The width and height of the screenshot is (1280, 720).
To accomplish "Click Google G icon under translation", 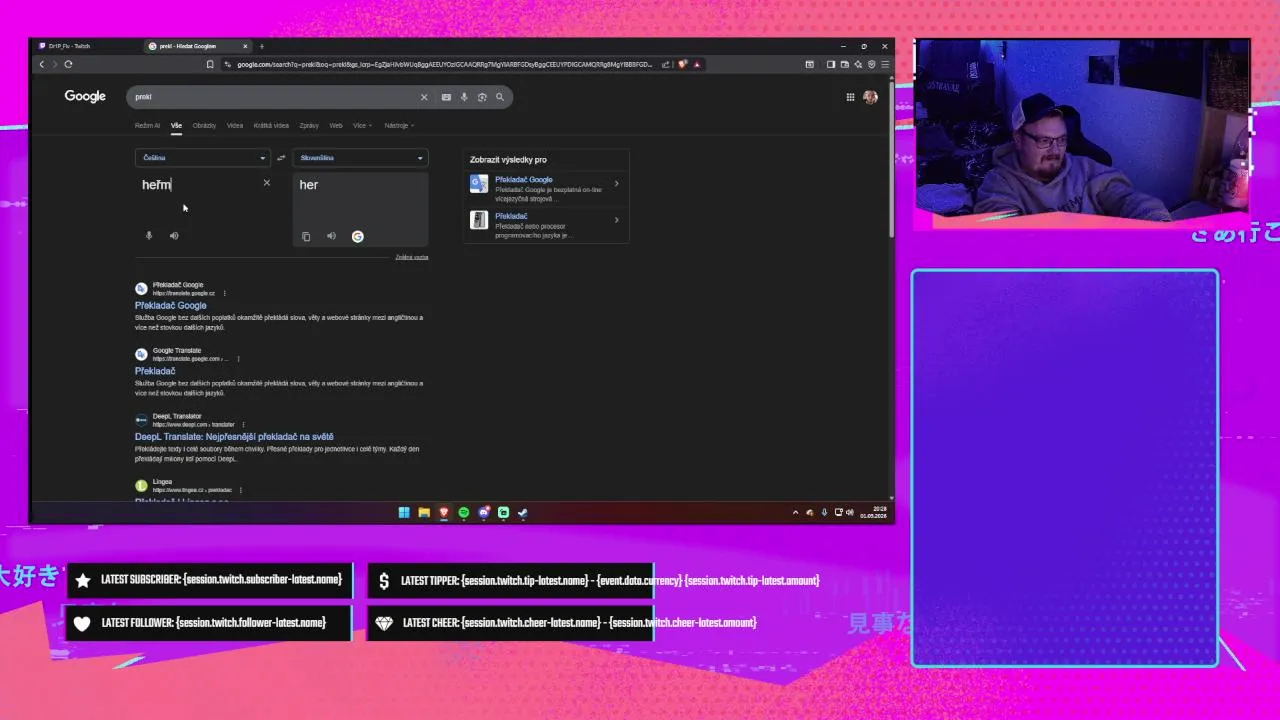I will [357, 237].
